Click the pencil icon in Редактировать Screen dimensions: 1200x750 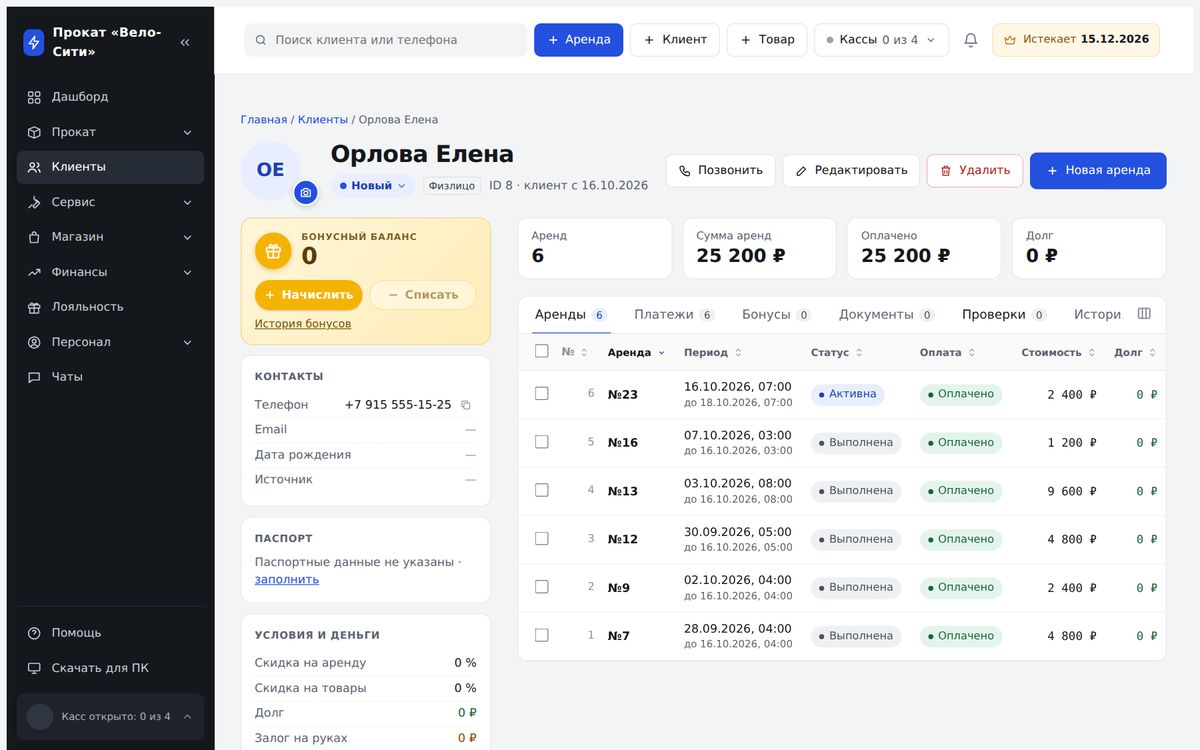click(x=801, y=171)
